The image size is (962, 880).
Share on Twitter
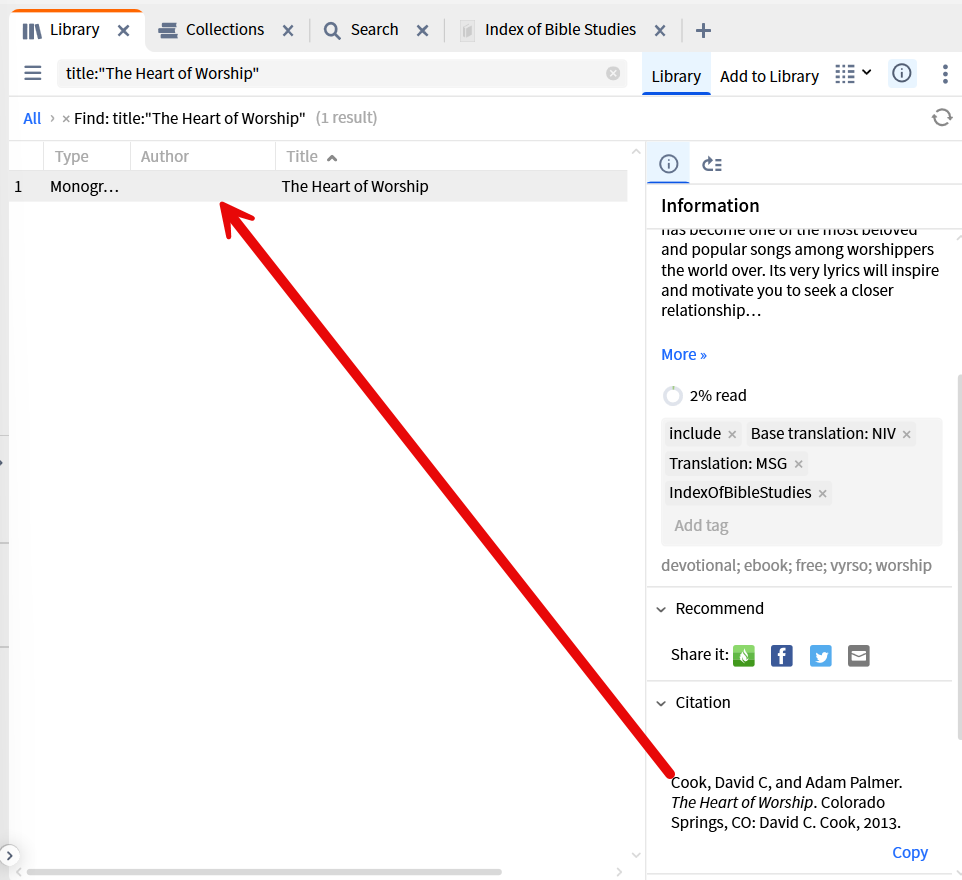(x=820, y=655)
